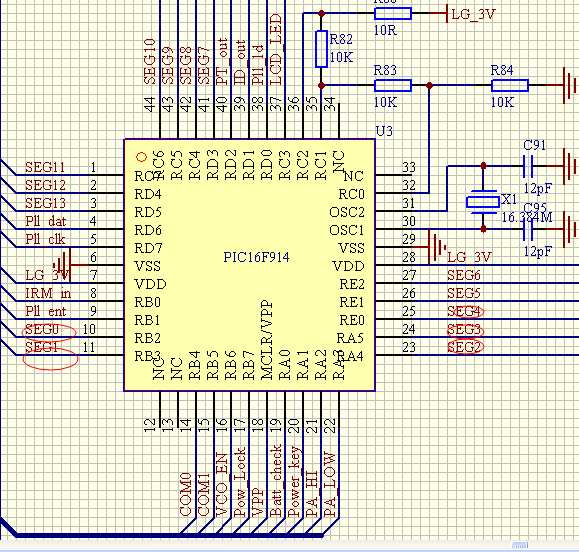Click the ground symbol on pin 29
Viewport: 579px width, 552px height.
click(437, 247)
